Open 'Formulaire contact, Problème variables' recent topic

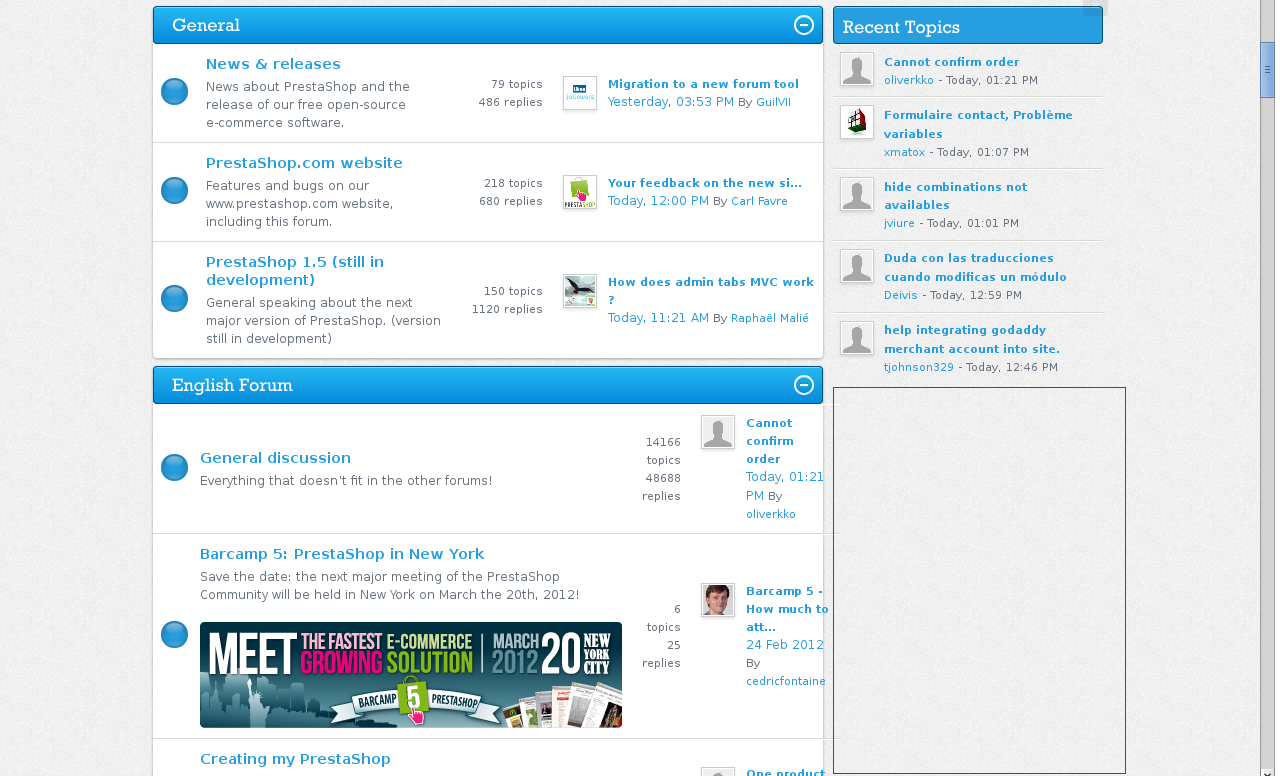(978, 124)
